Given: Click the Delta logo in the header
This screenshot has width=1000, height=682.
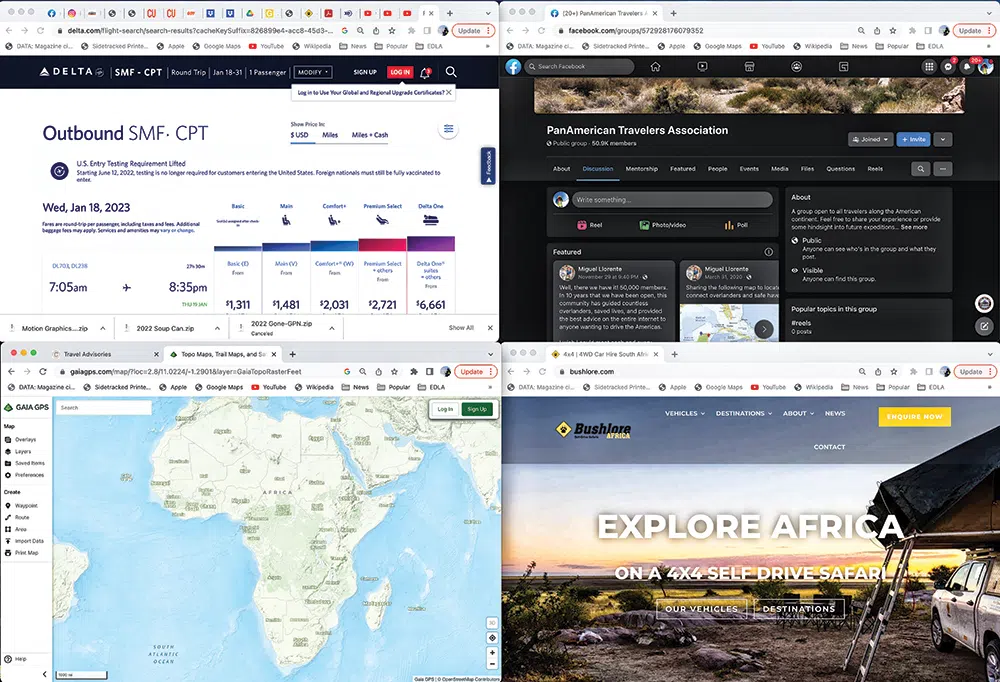Looking at the screenshot, I should pyautogui.click(x=71, y=72).
